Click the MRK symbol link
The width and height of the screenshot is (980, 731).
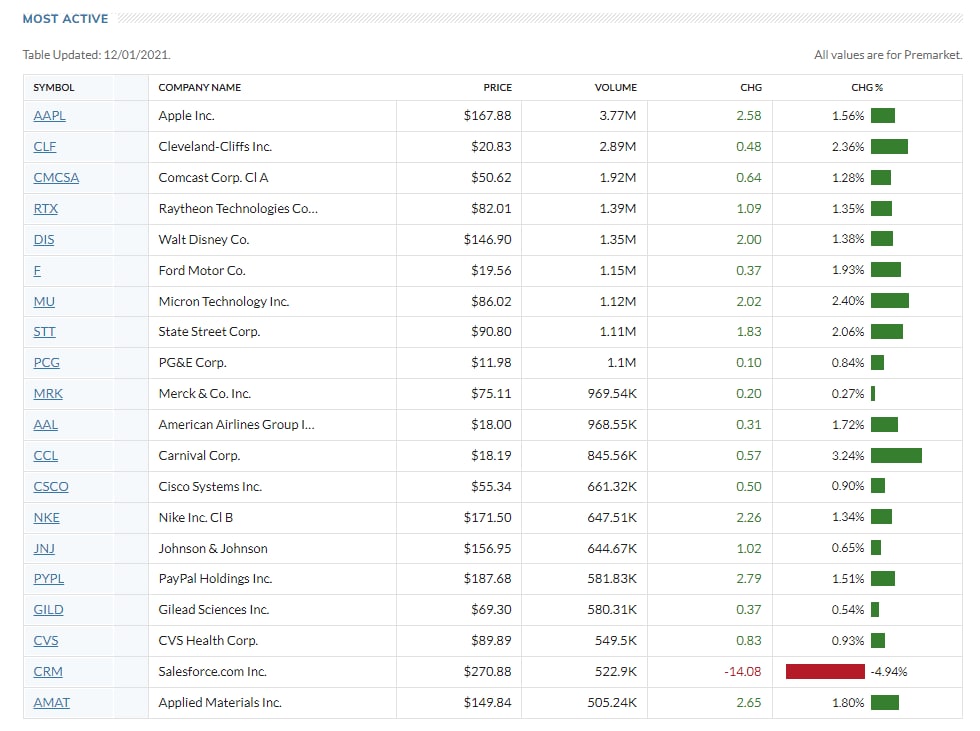(48, 394)
